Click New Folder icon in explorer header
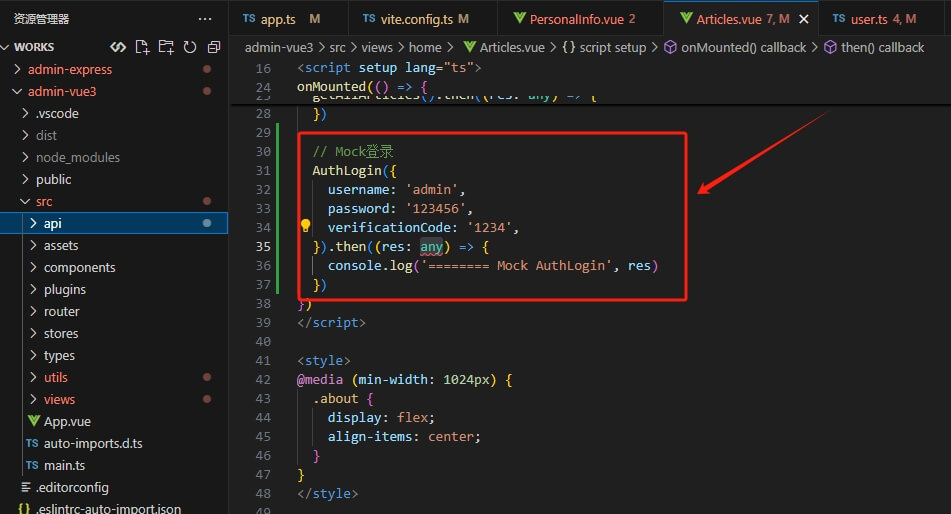 [x=166, y=47]
